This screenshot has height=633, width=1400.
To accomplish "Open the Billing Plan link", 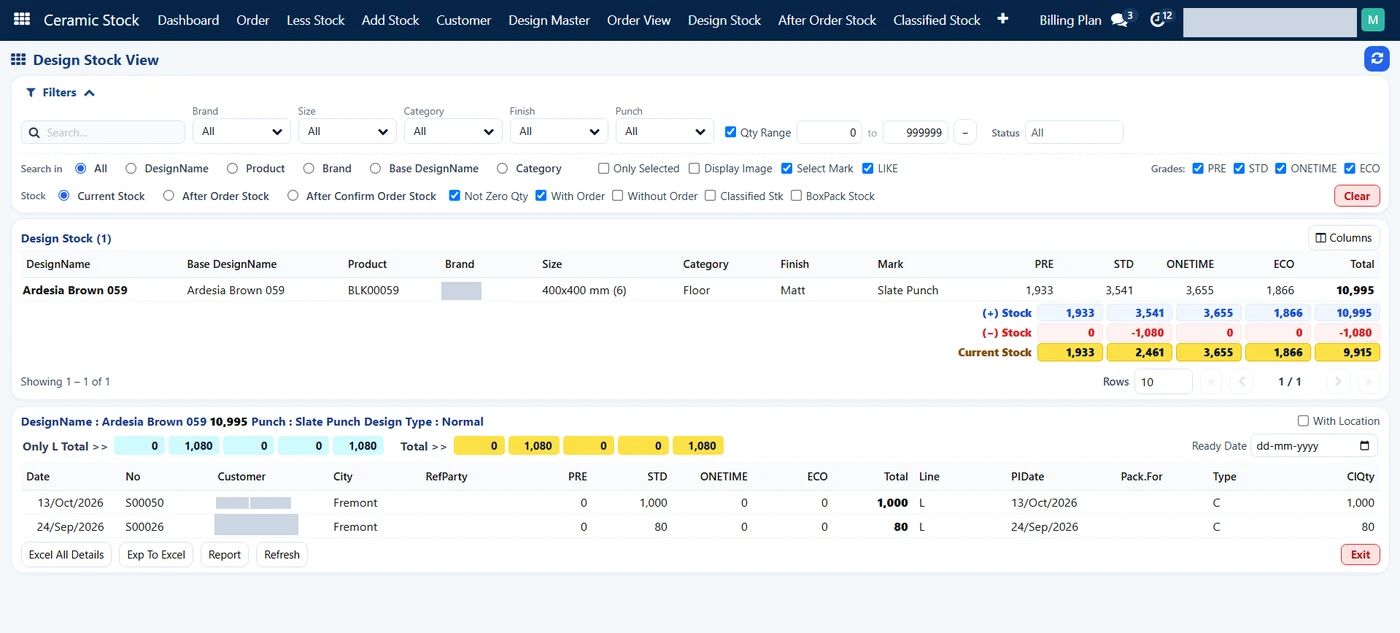I will point(1070,20).
